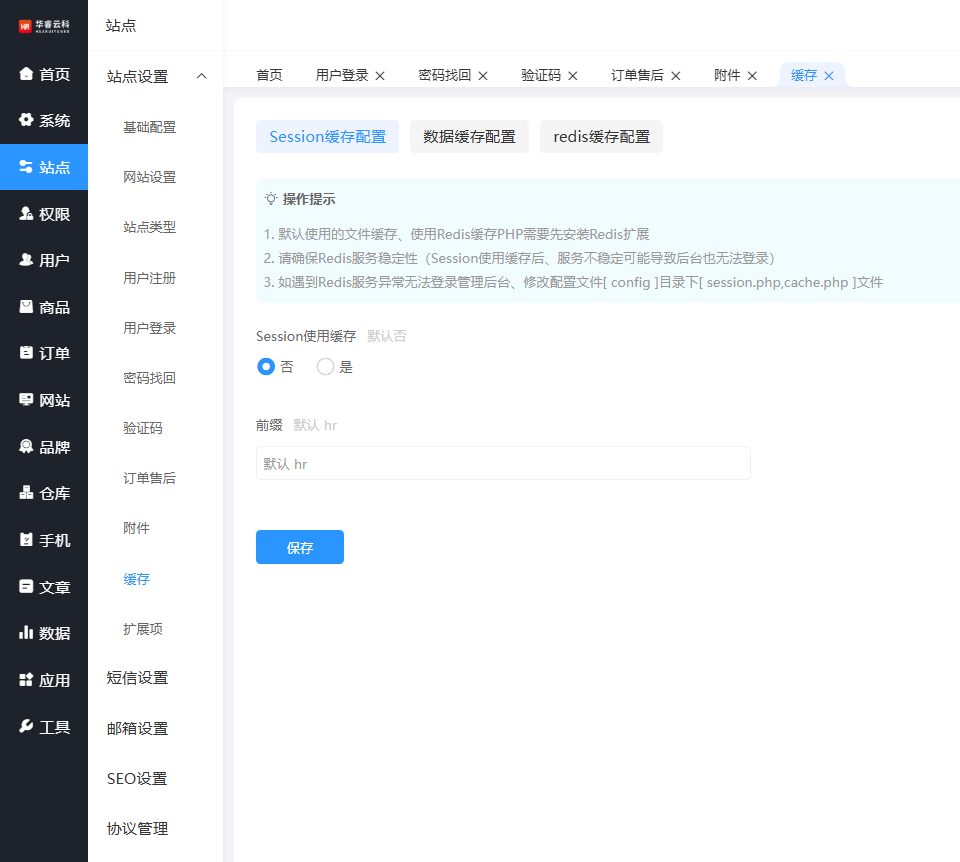Switch to the 数据缓存配置 tab
The image size is (960, 862).
[x=469, y=137]
